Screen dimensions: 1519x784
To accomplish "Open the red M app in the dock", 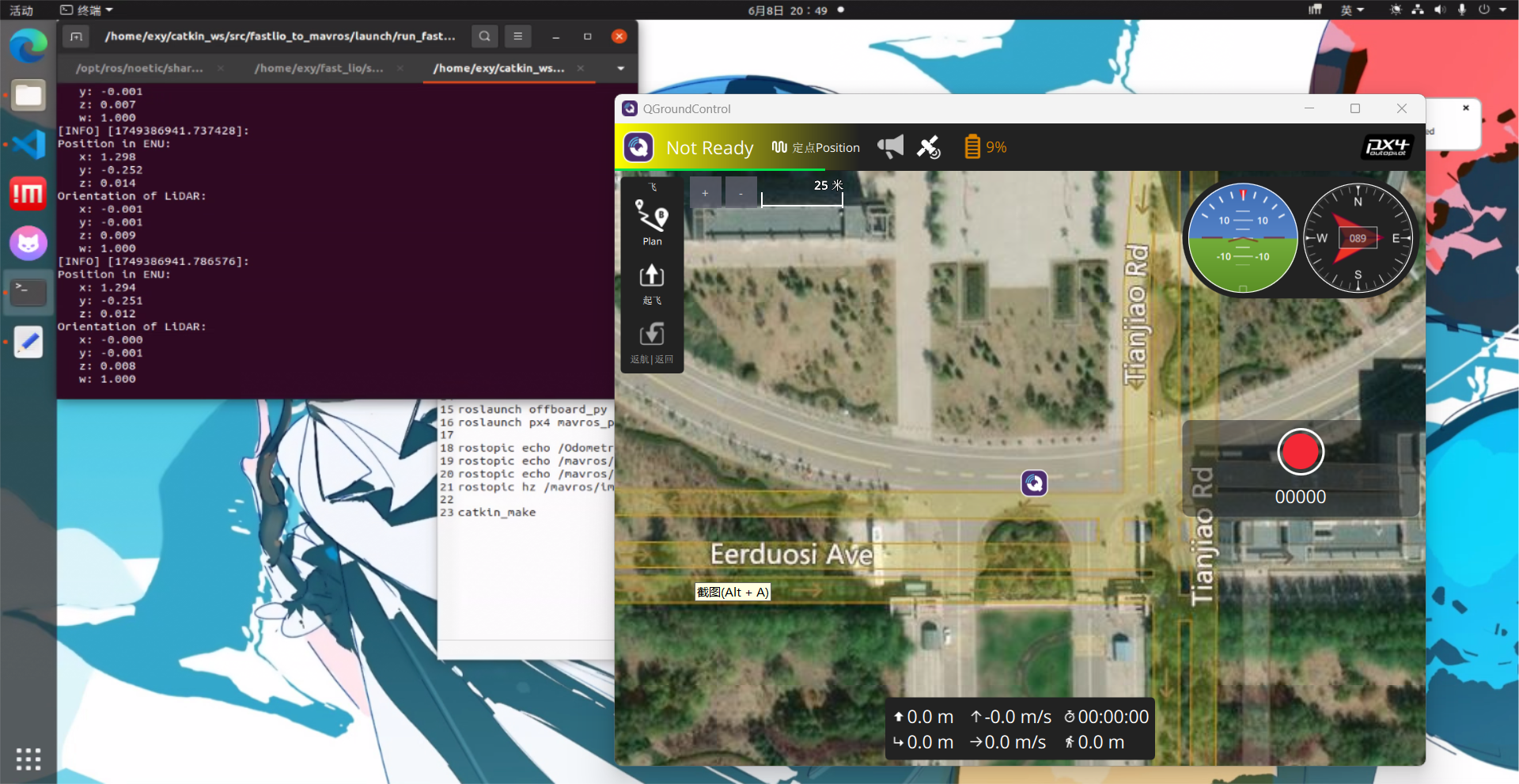I will [x=28, y=194].
